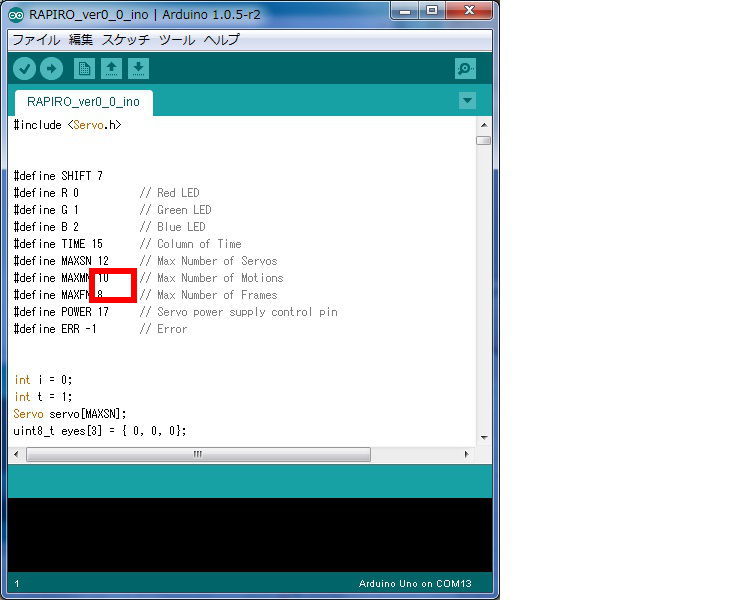
Task: Click the line number 1 in status bar
Action: coord(17,584)
